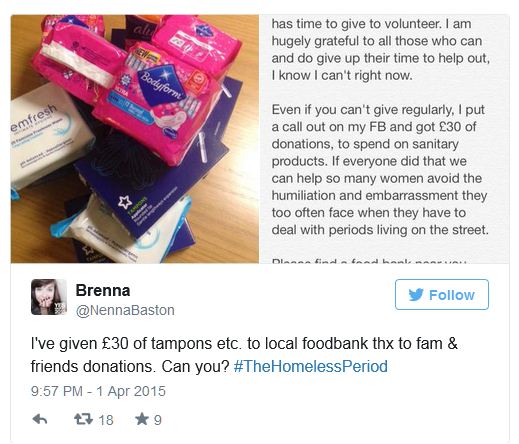
Task: Click the reply arrow icon
Action: (40, 419)
